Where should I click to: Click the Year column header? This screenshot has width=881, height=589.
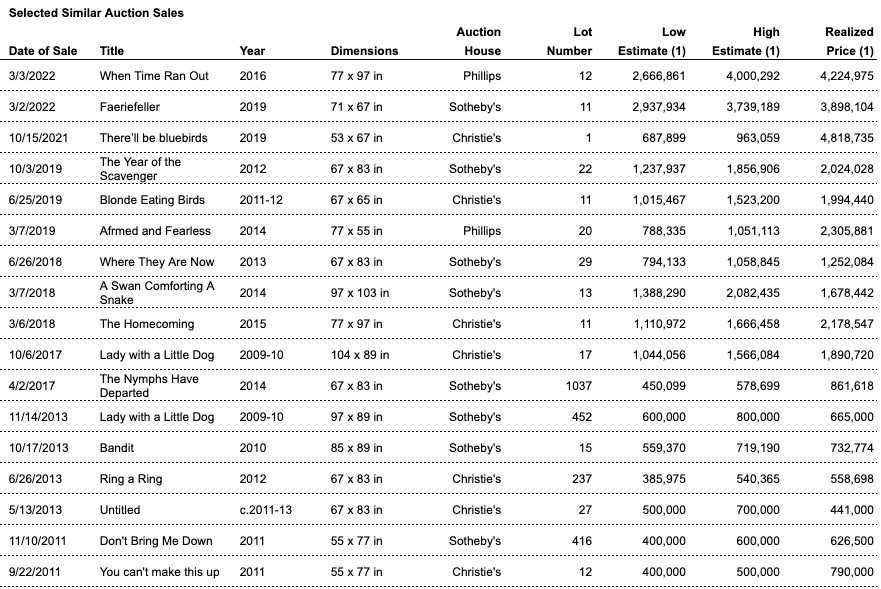point(253,51)
